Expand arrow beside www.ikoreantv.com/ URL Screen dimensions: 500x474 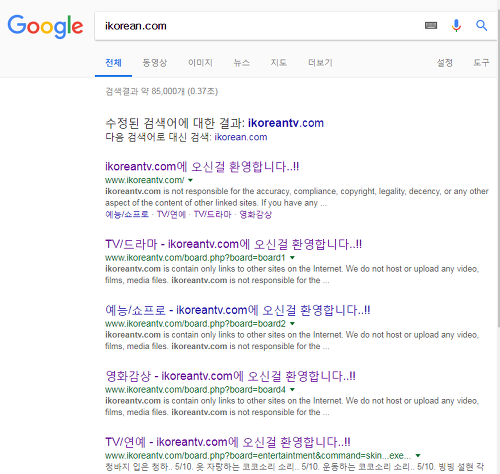click(x=190, y=180)
